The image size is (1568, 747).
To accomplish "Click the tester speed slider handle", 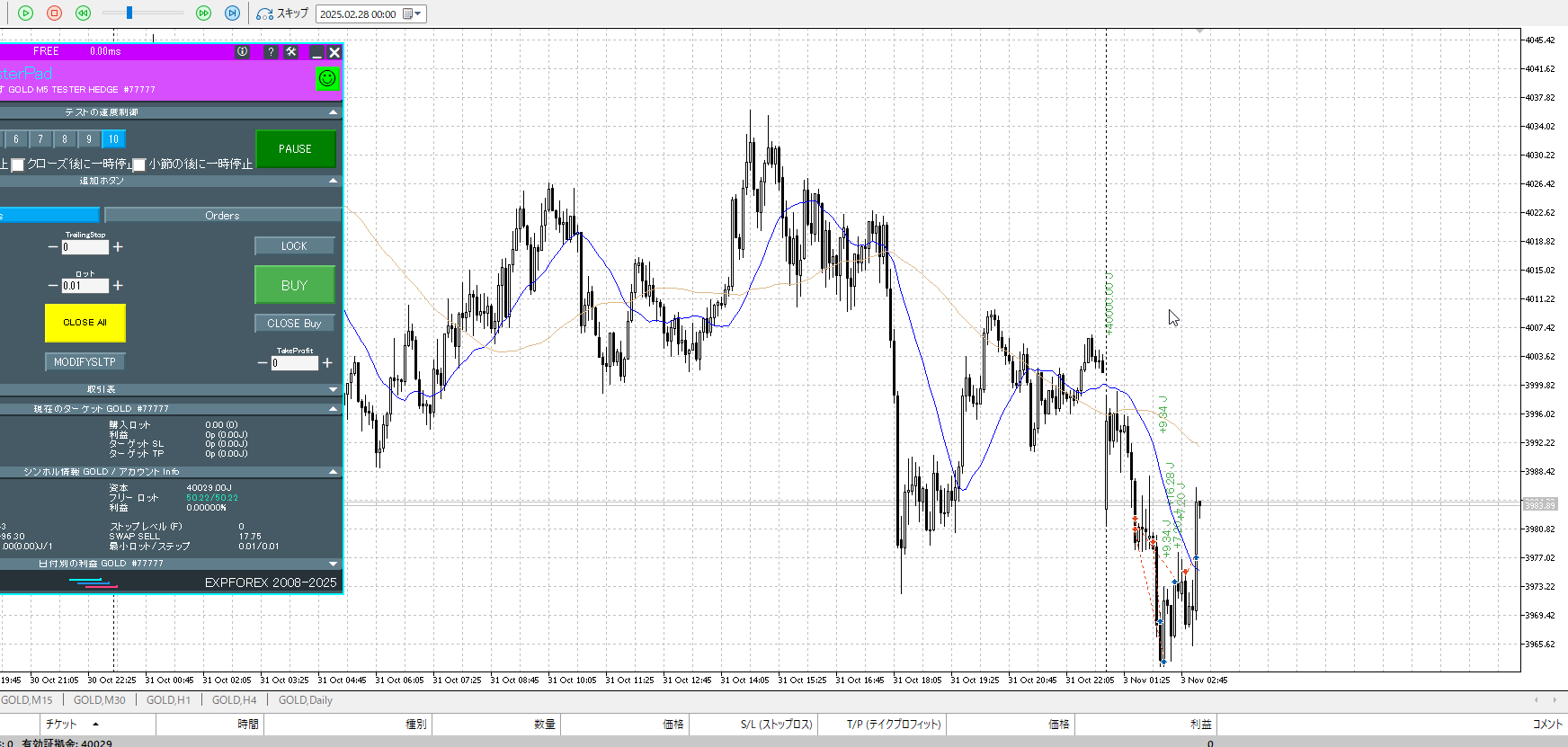I will tap(129, 13).
